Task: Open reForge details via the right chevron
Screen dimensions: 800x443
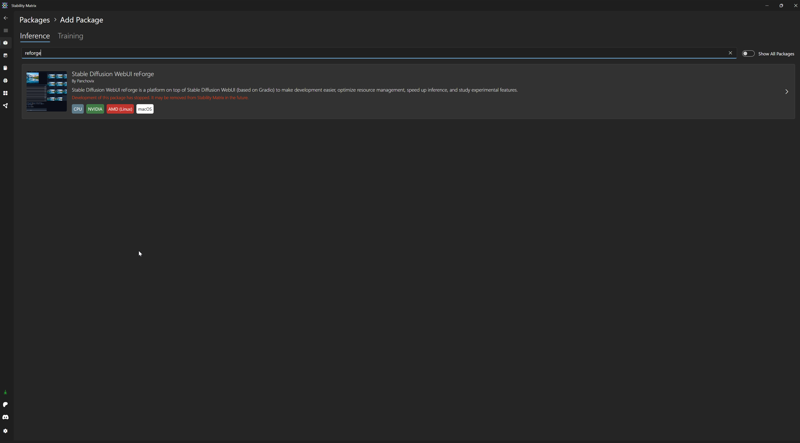Action: click(x=786, y=91)
